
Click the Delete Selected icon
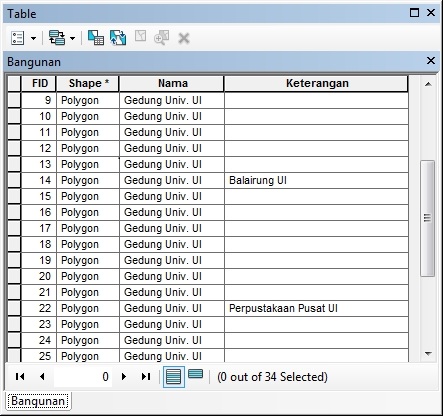coord(184,38)
